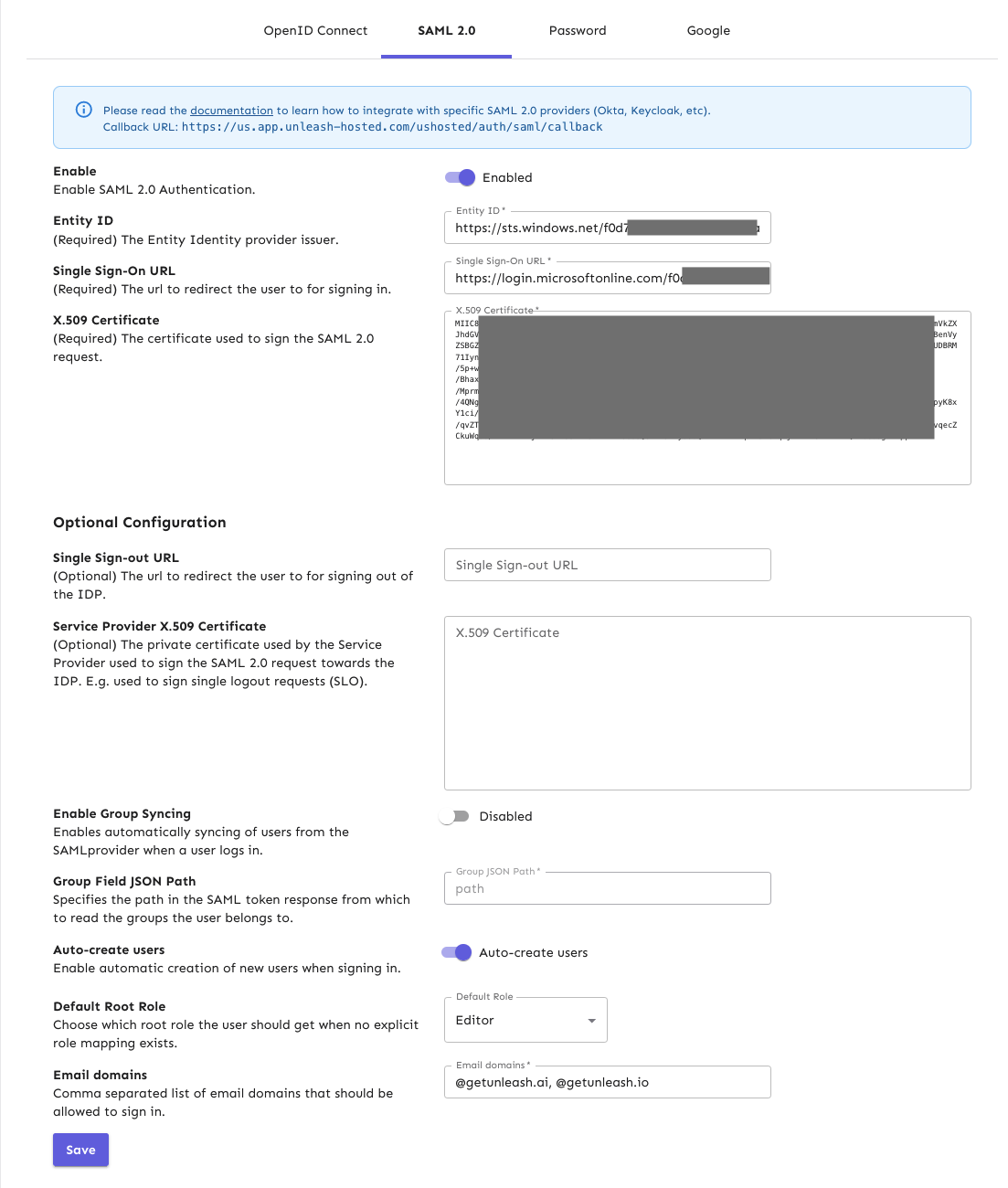Enable the Group Syncing toggle
This screenshot has width=1008, height=1188.
(x=454, y=816)
